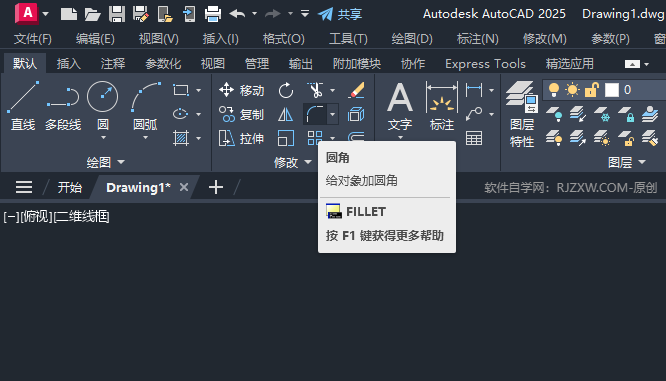
Task: Click the Plot printer icon
Action: click(x=213, y=14)
